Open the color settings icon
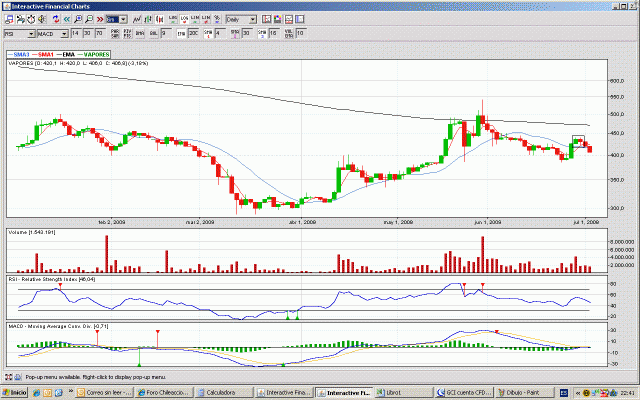 [278, 19]
